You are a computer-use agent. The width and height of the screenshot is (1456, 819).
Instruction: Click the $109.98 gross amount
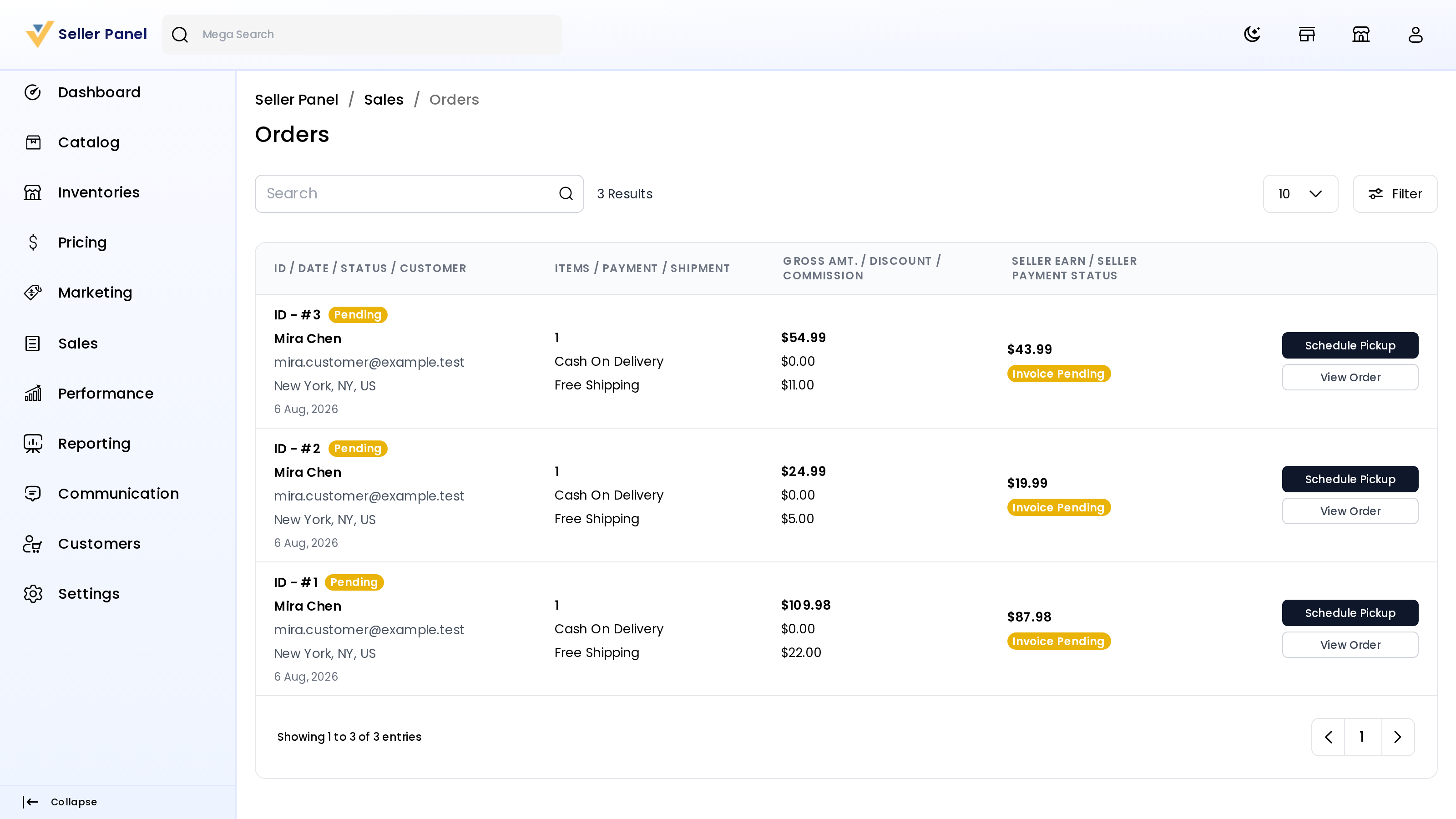(805, 605)
